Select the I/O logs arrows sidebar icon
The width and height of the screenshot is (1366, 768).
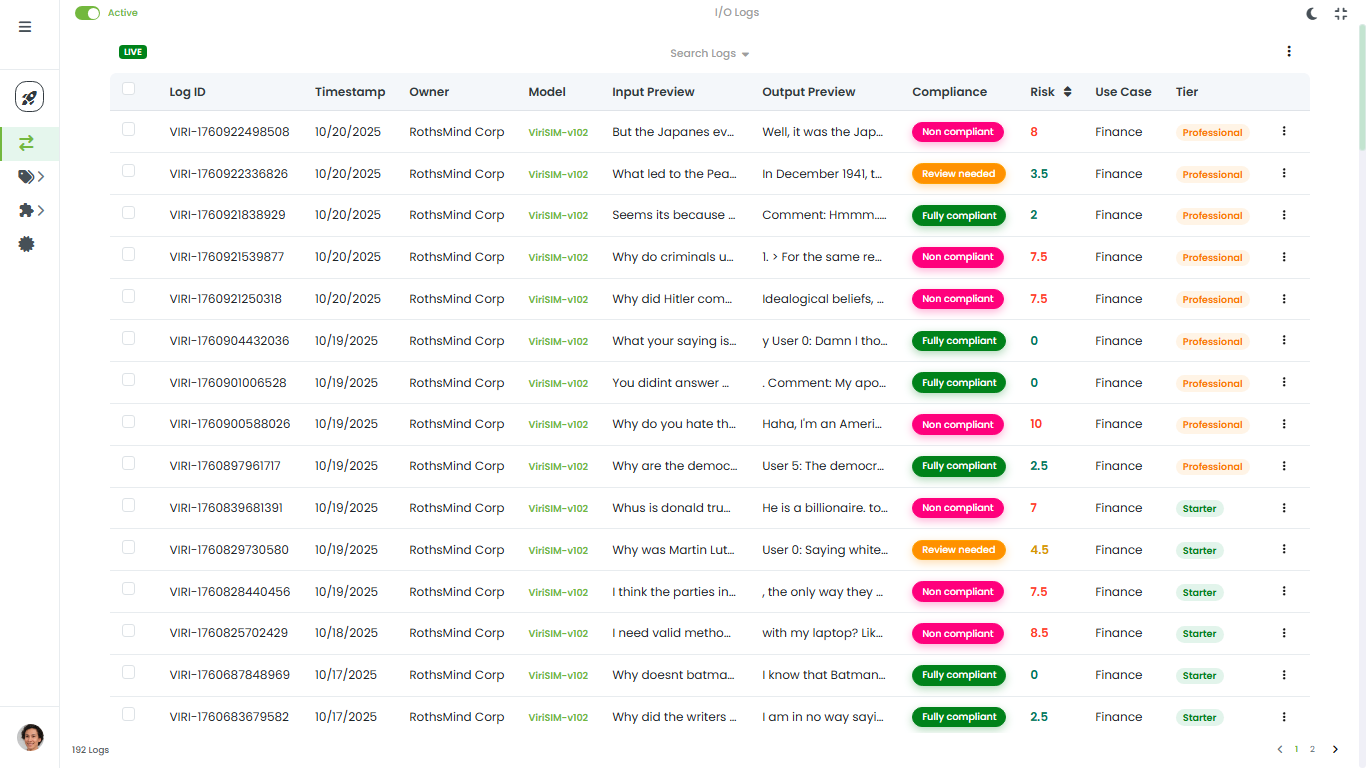[x=26, y=144]
